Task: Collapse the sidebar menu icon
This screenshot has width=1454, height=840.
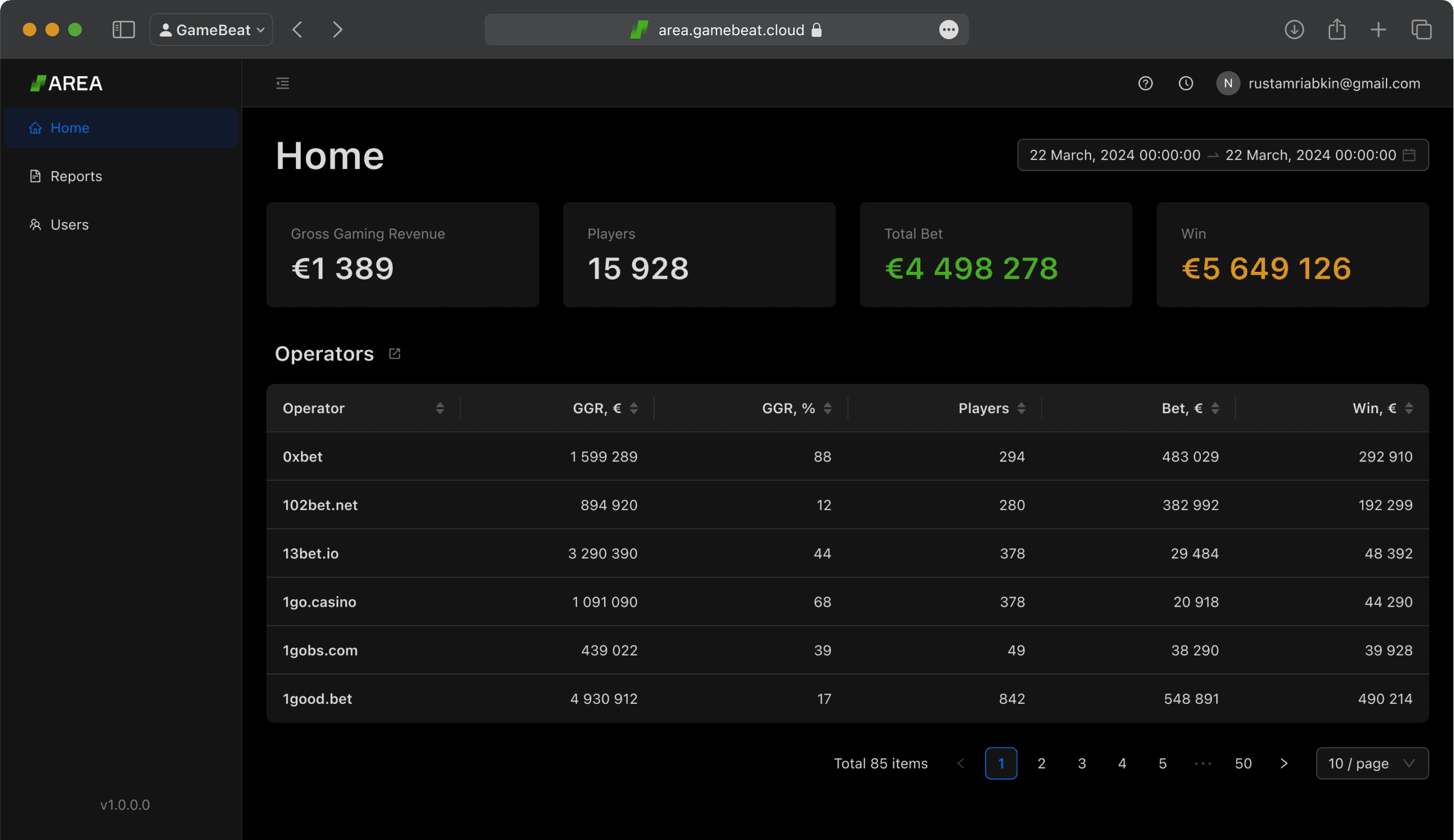Action: point(283,83)
